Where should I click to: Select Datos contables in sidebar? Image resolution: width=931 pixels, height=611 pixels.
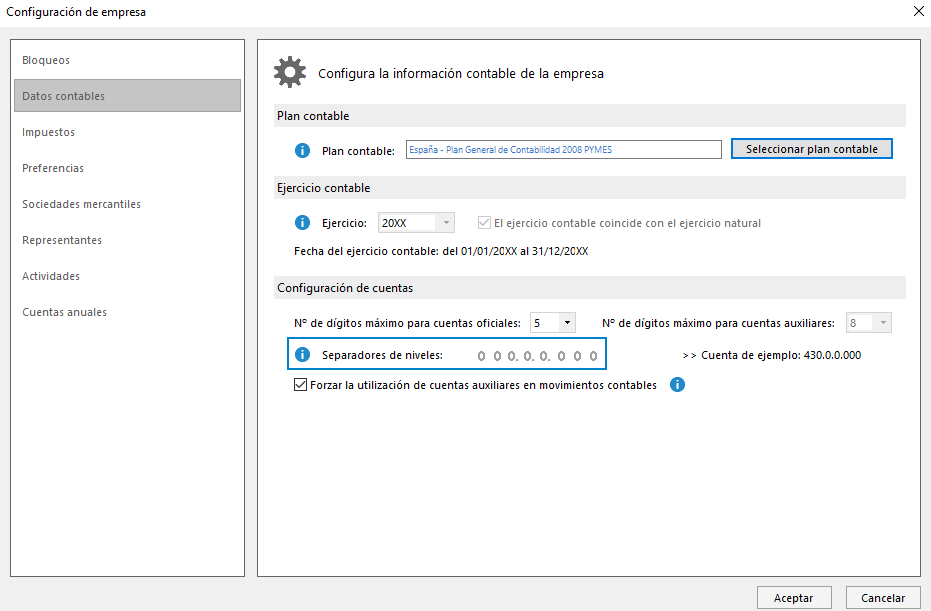(x=128, y=96)
